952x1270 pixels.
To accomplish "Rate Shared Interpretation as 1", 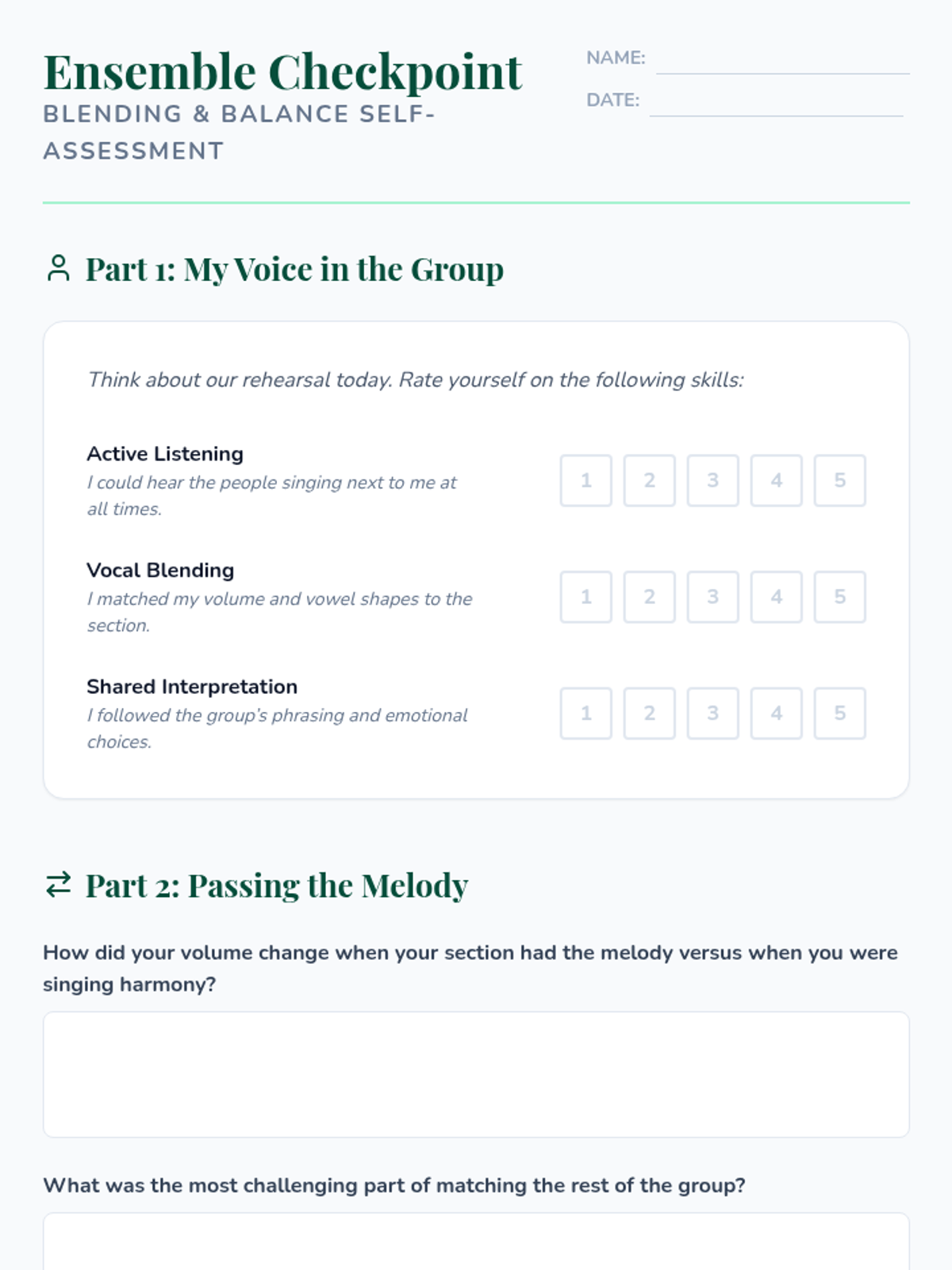I will (x=585, y=713).
